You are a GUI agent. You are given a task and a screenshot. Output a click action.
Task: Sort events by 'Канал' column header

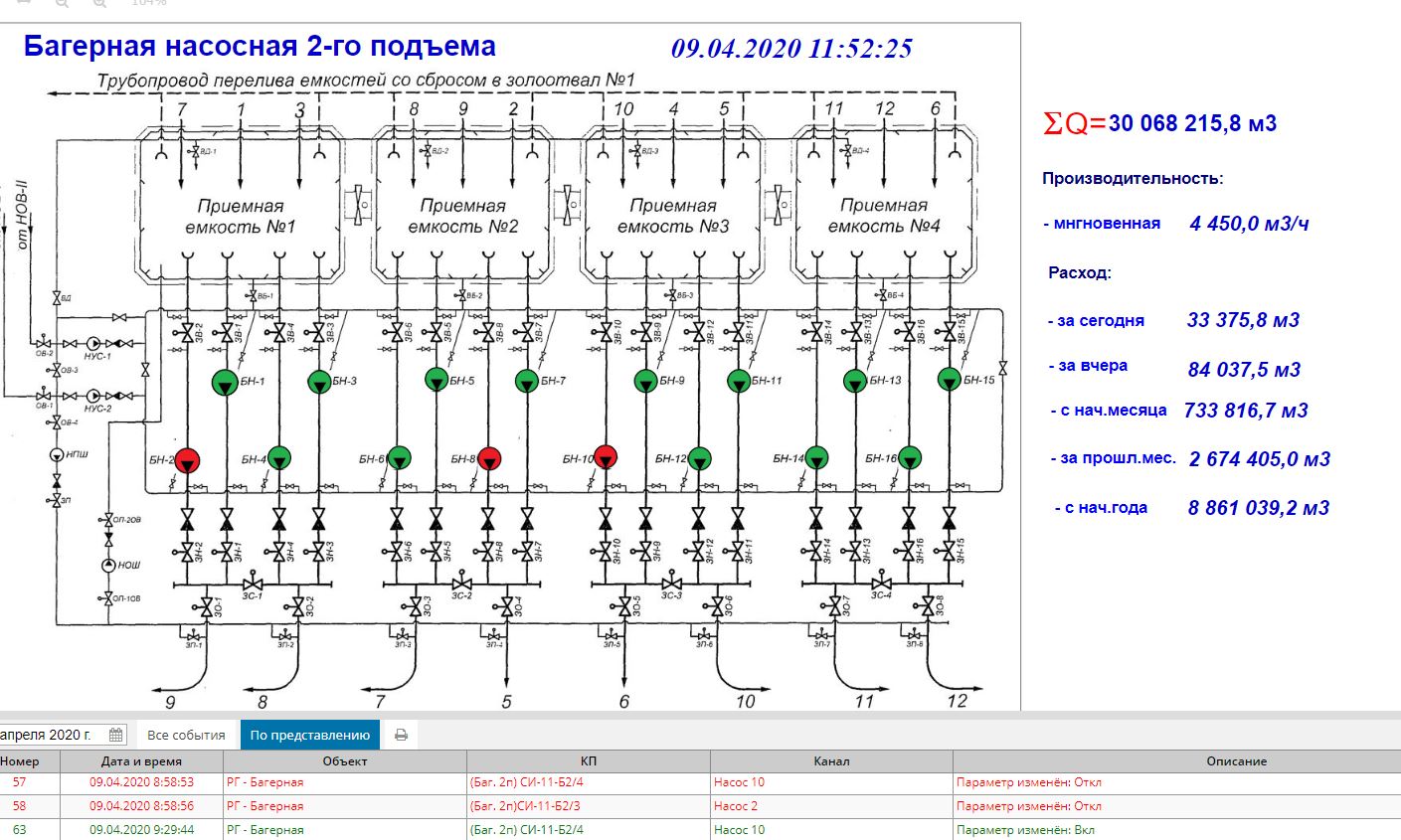[831, 761]
